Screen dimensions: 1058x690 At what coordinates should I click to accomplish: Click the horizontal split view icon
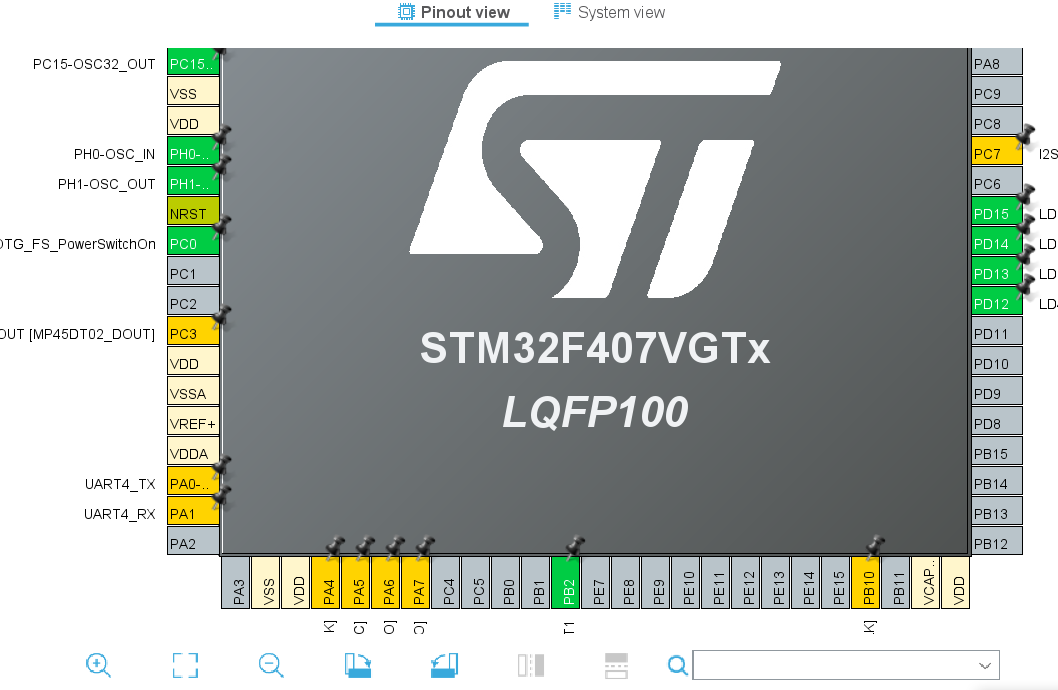click(616, 665)
